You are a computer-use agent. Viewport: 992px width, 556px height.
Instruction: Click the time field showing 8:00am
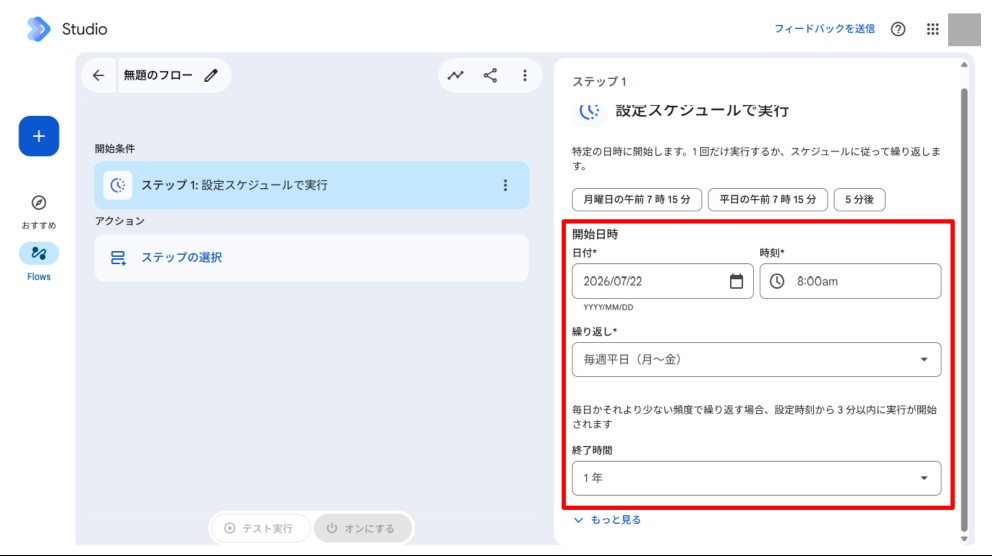coord(850,281)
